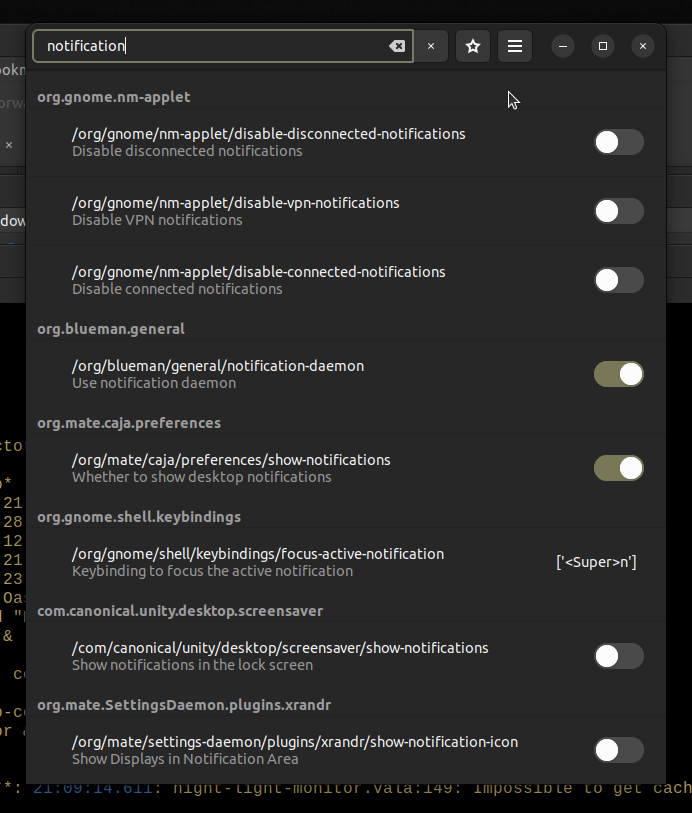Viewport: 692px width, 813px height.
Task: Clear the search text with backspace icon
Action: tap(397, 46)
